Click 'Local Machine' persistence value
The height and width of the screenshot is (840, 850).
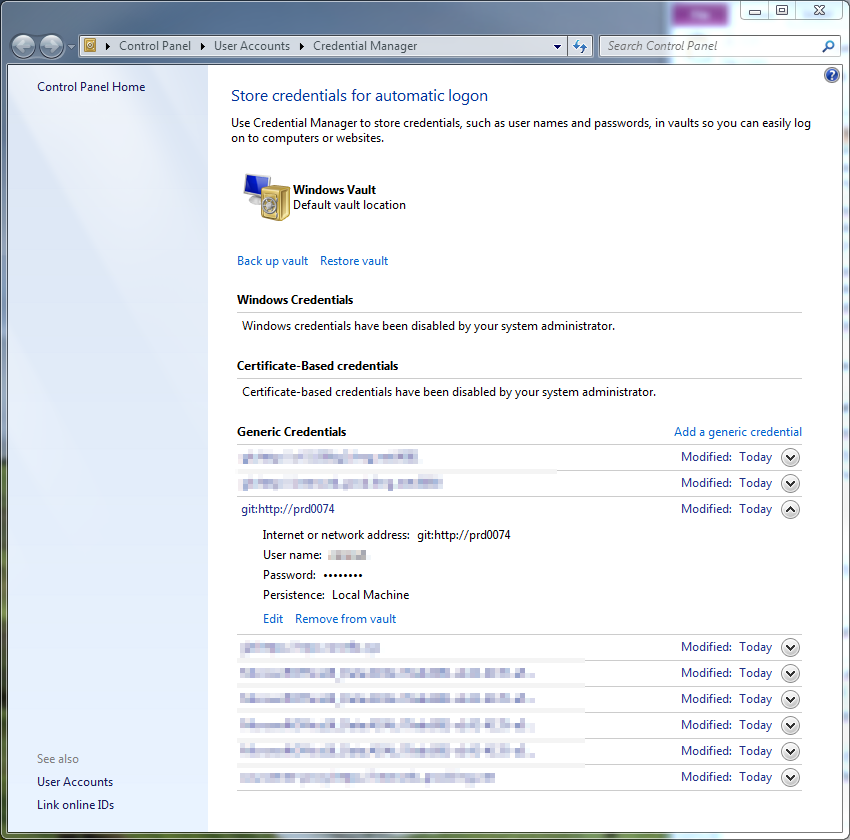(370, 595)
